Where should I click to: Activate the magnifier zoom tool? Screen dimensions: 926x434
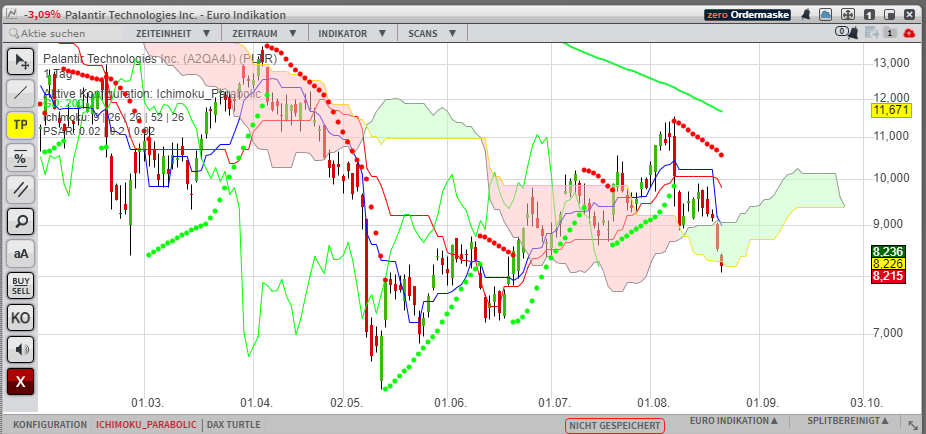pos(21,221)
